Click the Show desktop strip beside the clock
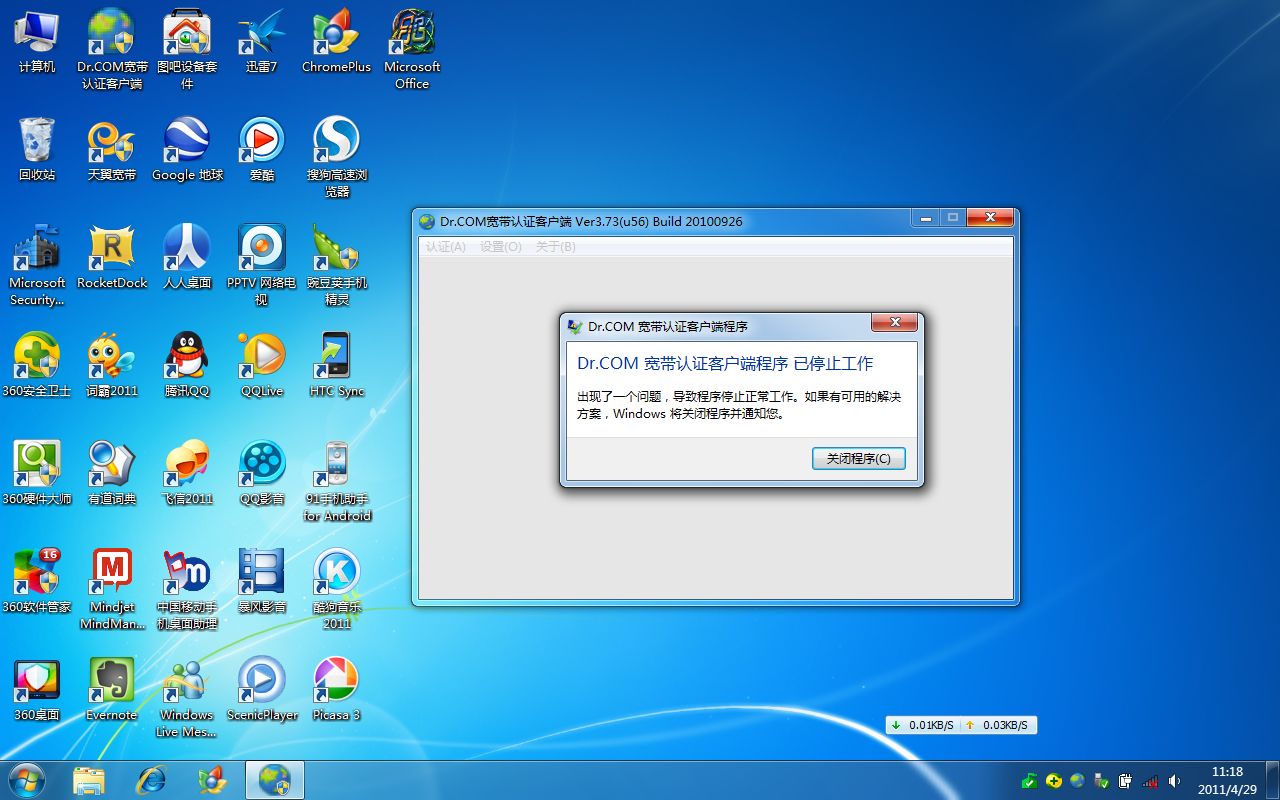 coord(1272,780)
